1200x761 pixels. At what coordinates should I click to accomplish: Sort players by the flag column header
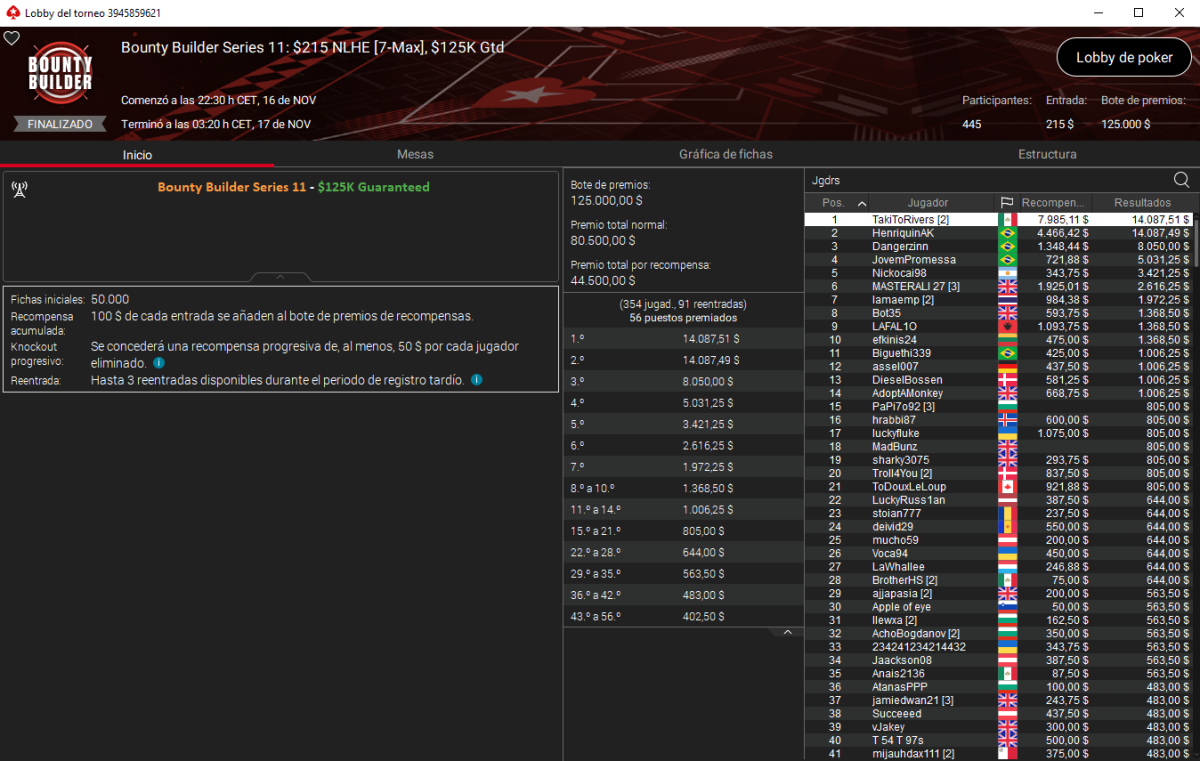point(1007,203)
